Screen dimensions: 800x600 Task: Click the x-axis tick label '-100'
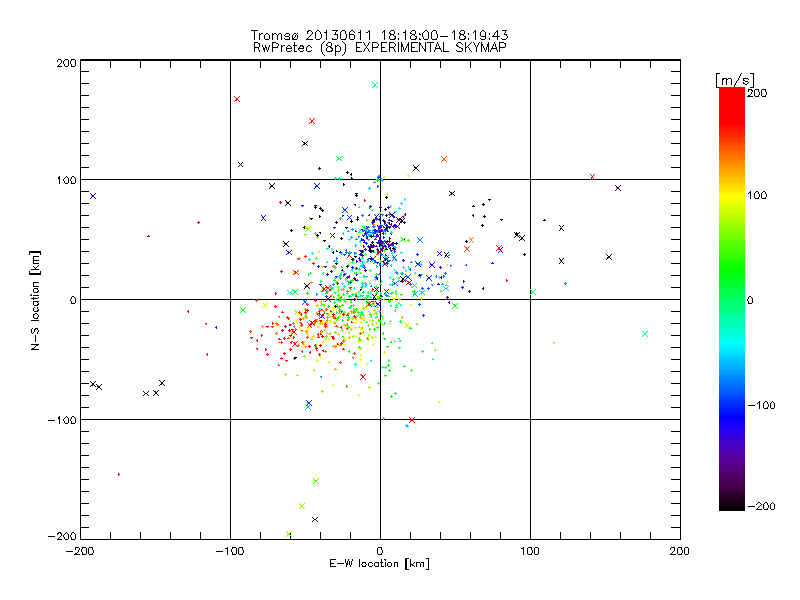click(230, 551)
